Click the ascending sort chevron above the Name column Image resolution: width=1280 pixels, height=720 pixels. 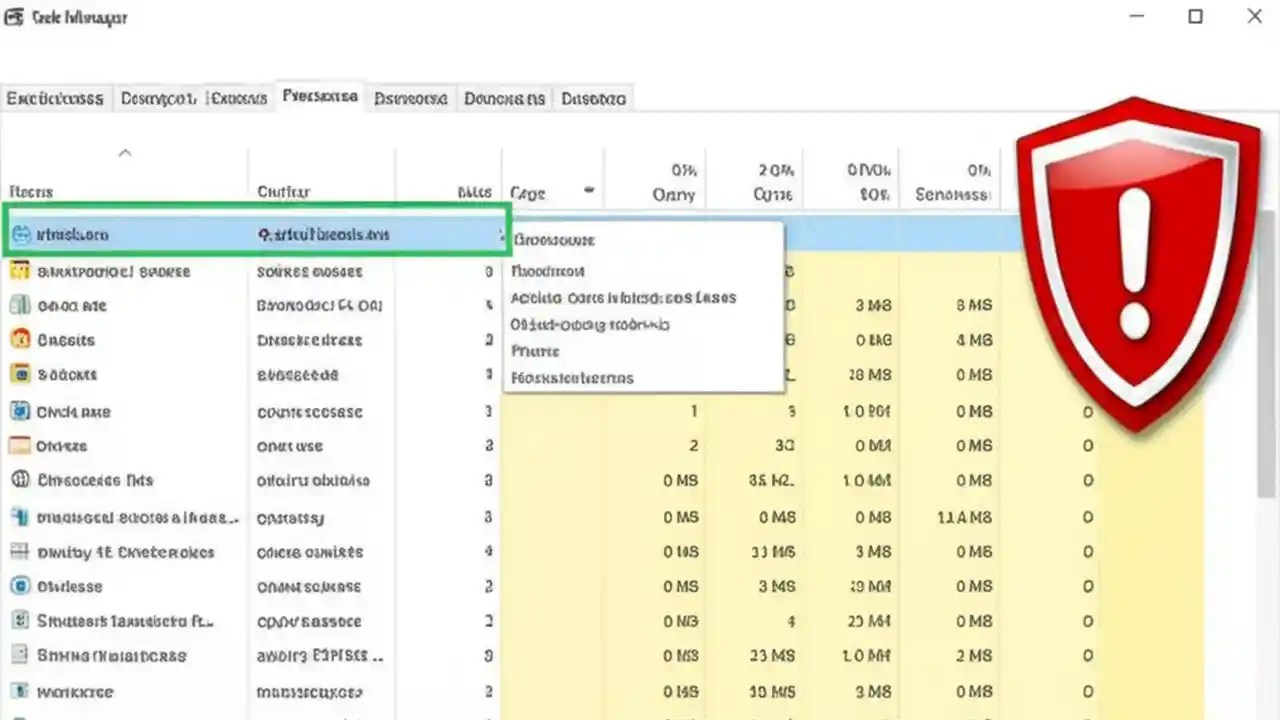tap(125, 152)
